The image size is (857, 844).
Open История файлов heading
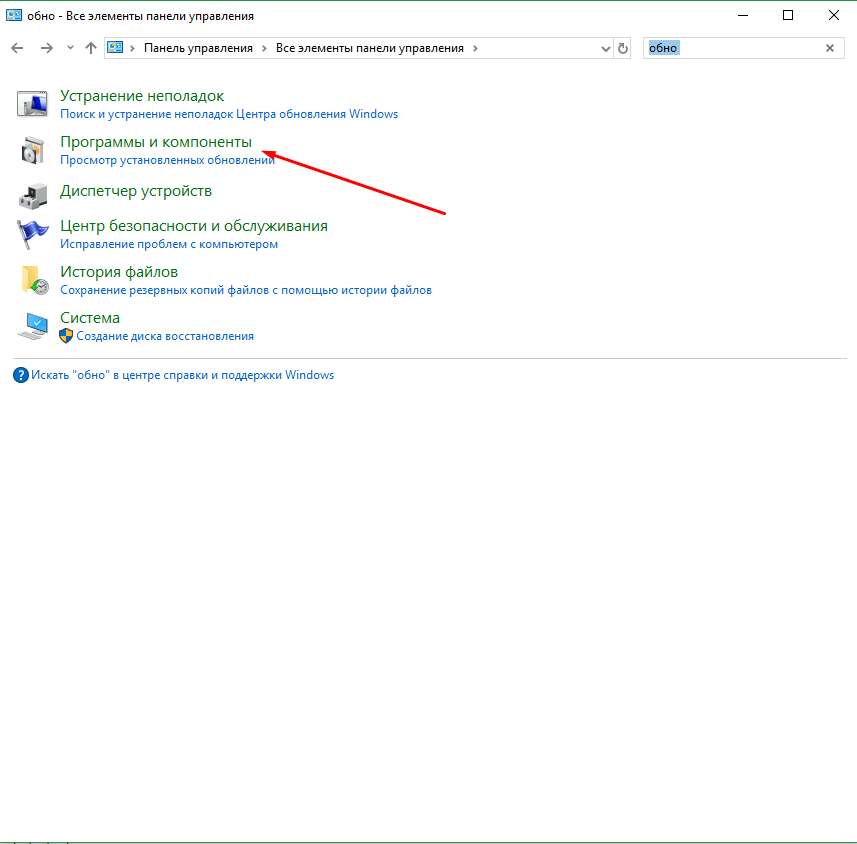119,272
